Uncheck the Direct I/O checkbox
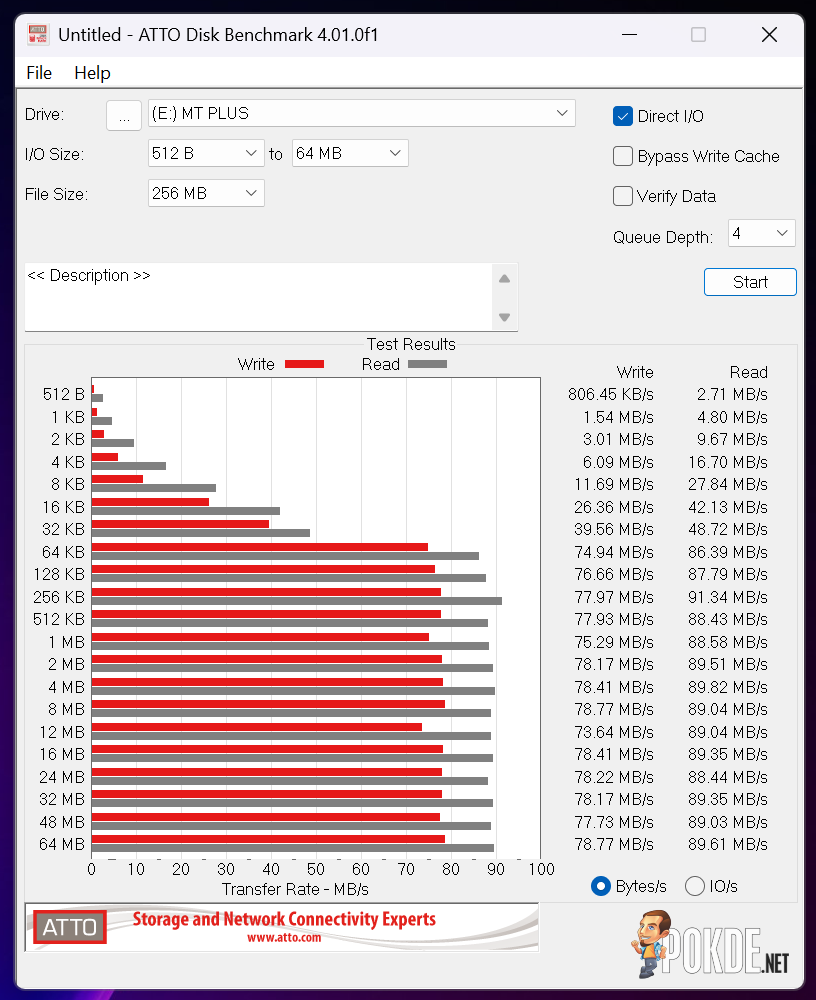816x1000 pixels. point(623,116)
